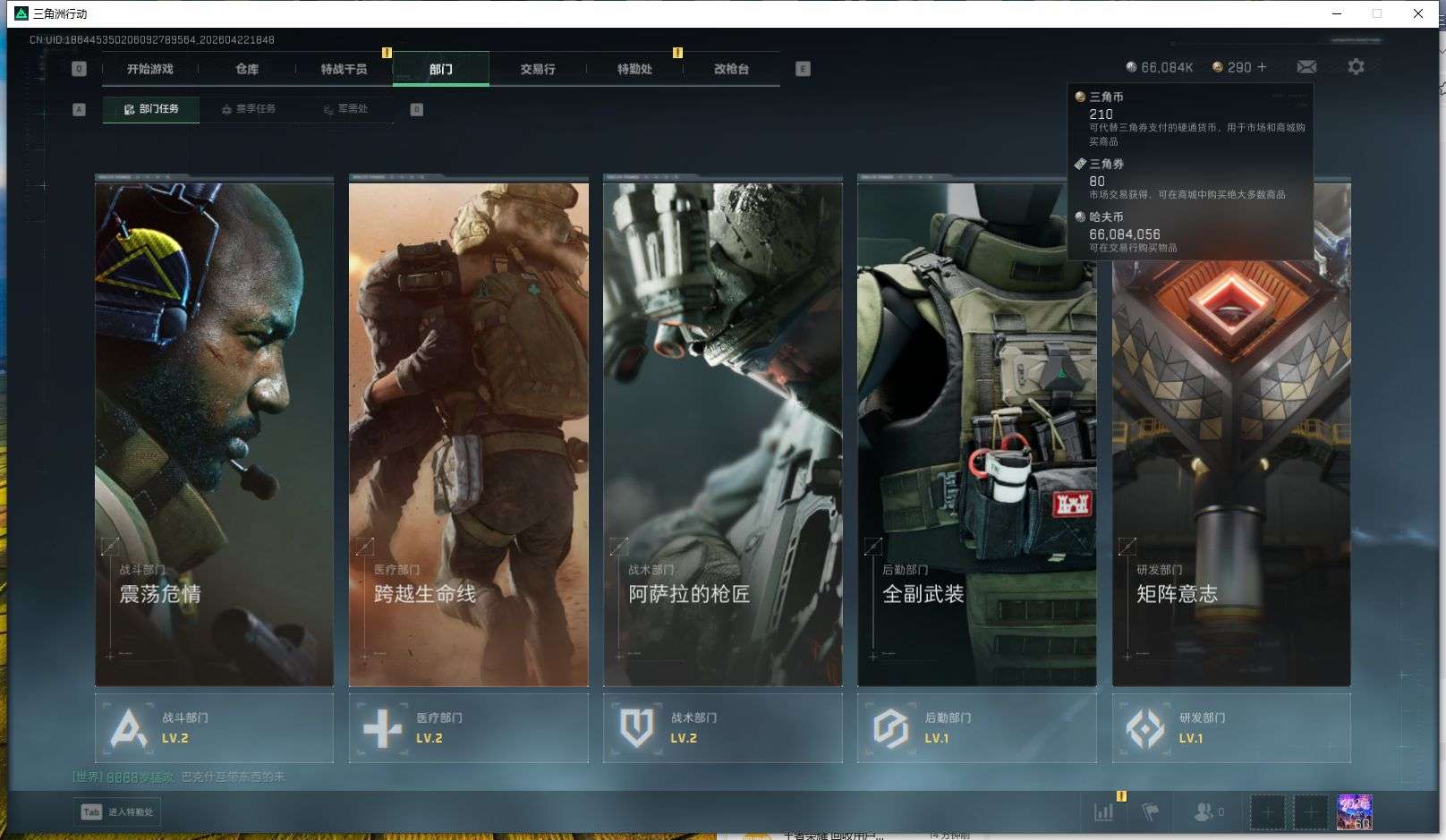Image resolution: width=1446 pixels, height=840 pixels.
Task: Go to the 特战干员 tab
Action: [344, 69]
